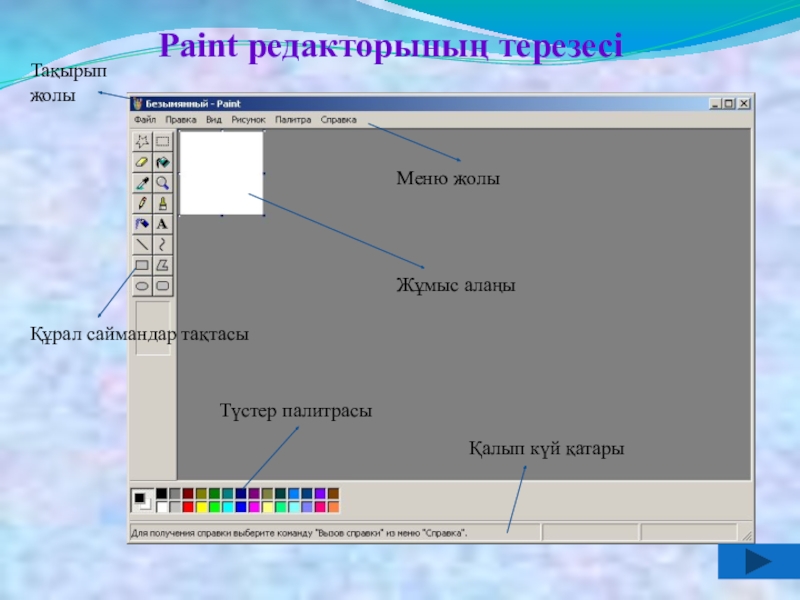Pick the Curve tool
Viewport: 800px width, 600px height.
click(162, 244)
